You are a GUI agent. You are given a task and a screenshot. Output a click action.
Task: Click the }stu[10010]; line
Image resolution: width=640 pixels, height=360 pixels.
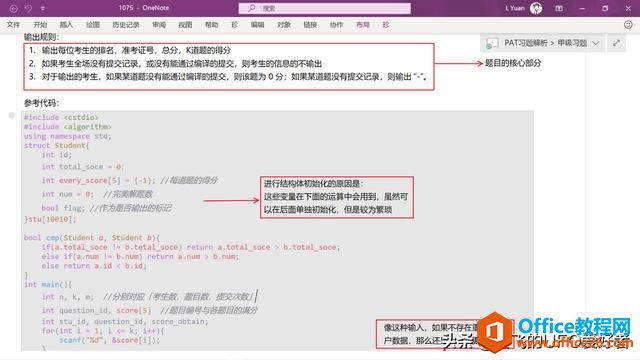tap(50, 219)
